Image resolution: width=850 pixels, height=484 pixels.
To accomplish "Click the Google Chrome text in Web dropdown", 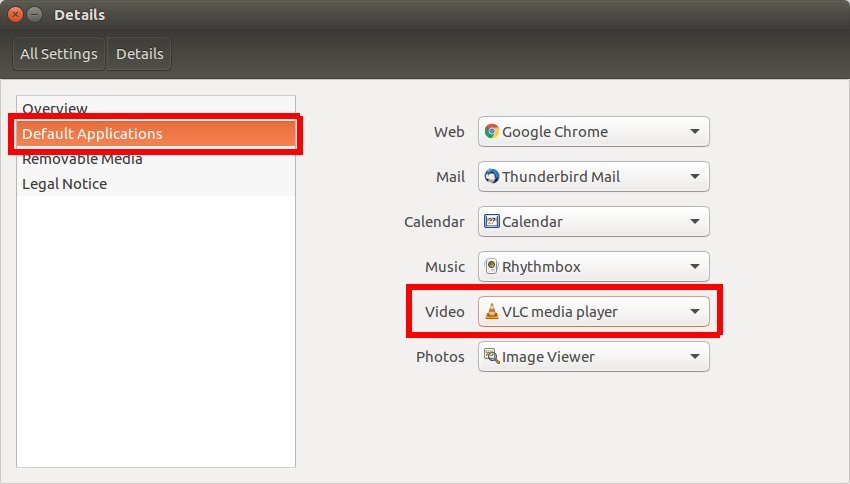I will pos(555,132).
